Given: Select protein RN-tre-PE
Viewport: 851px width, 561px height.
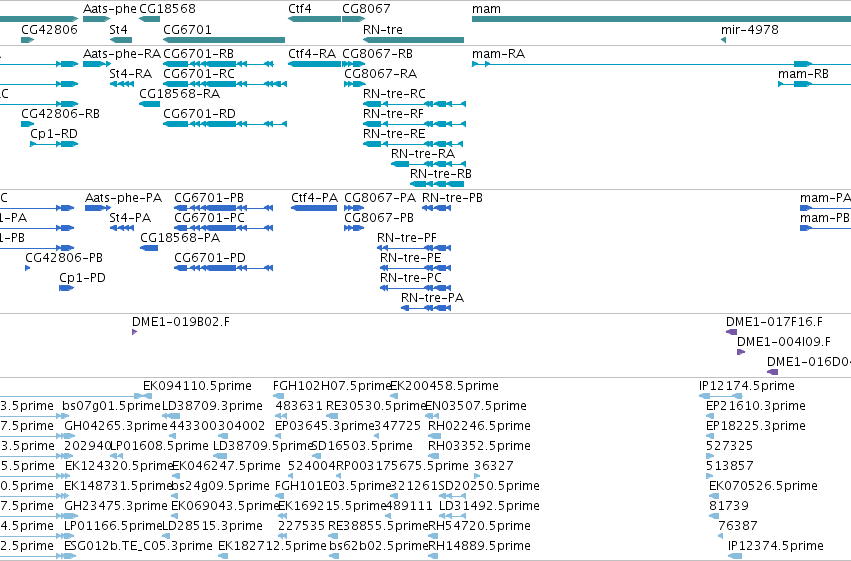Looking at the screenshot, I should pos(416,269).
